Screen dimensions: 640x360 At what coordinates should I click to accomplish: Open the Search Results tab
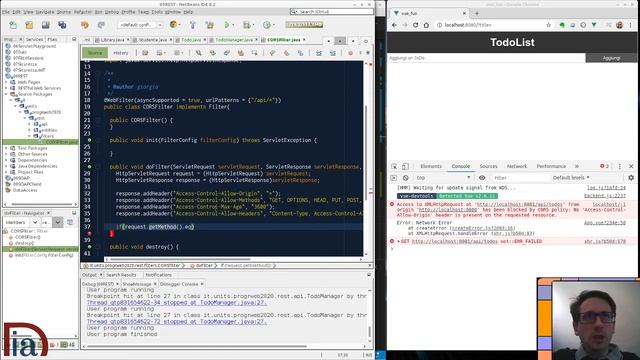(x=121, y=275)
